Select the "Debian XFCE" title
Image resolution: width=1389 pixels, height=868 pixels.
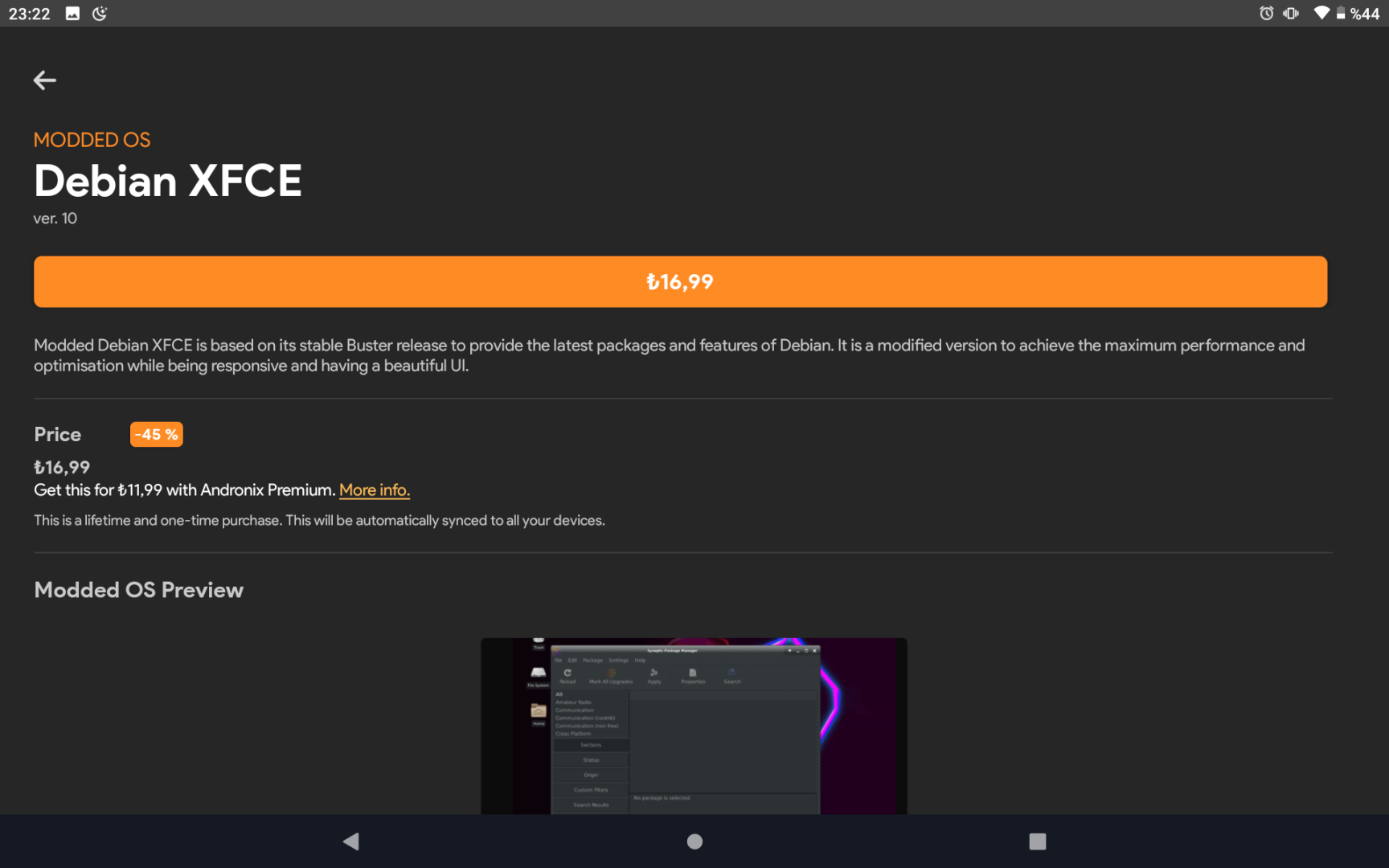click(x=168, y=180)
